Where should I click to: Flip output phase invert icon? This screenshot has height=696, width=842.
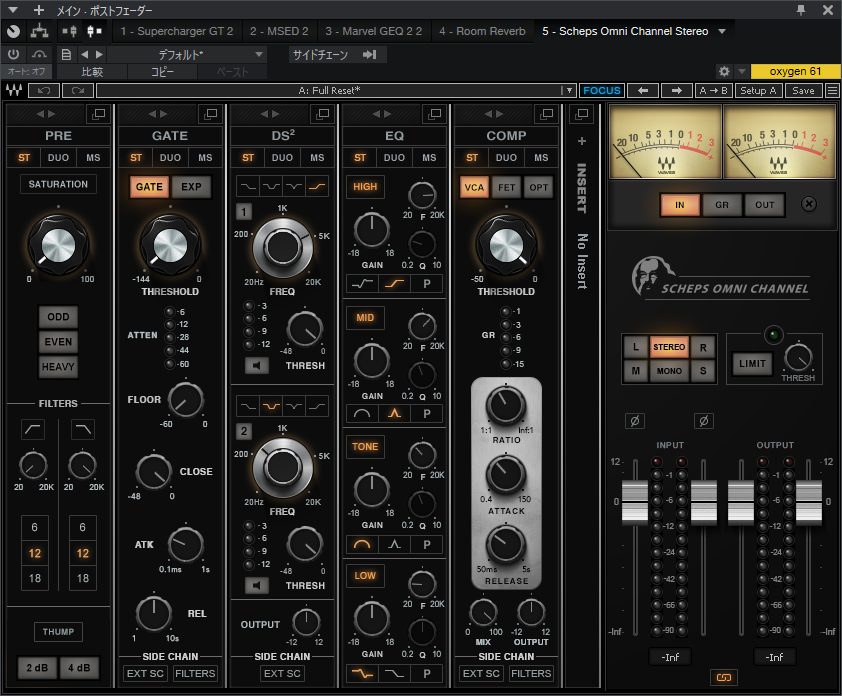pyautogui.click(x=704, y=421)
